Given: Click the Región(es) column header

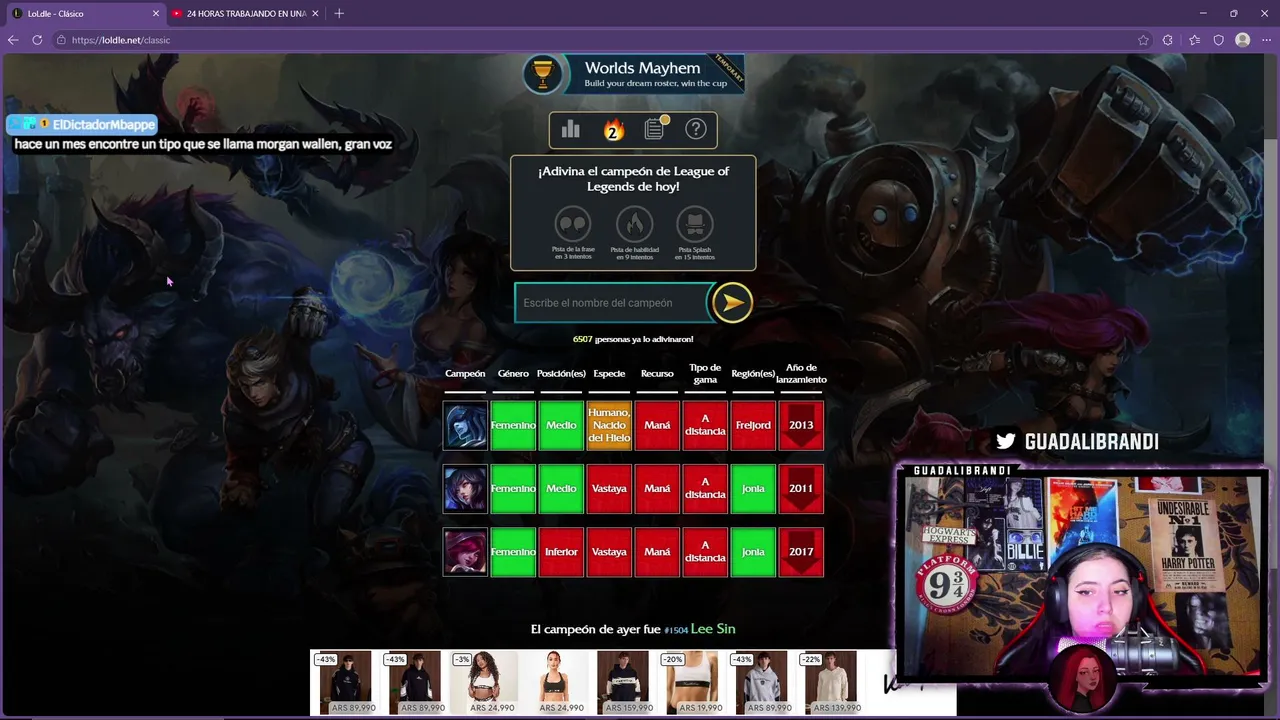Looking at the screenshot, I should coord(753,374).
